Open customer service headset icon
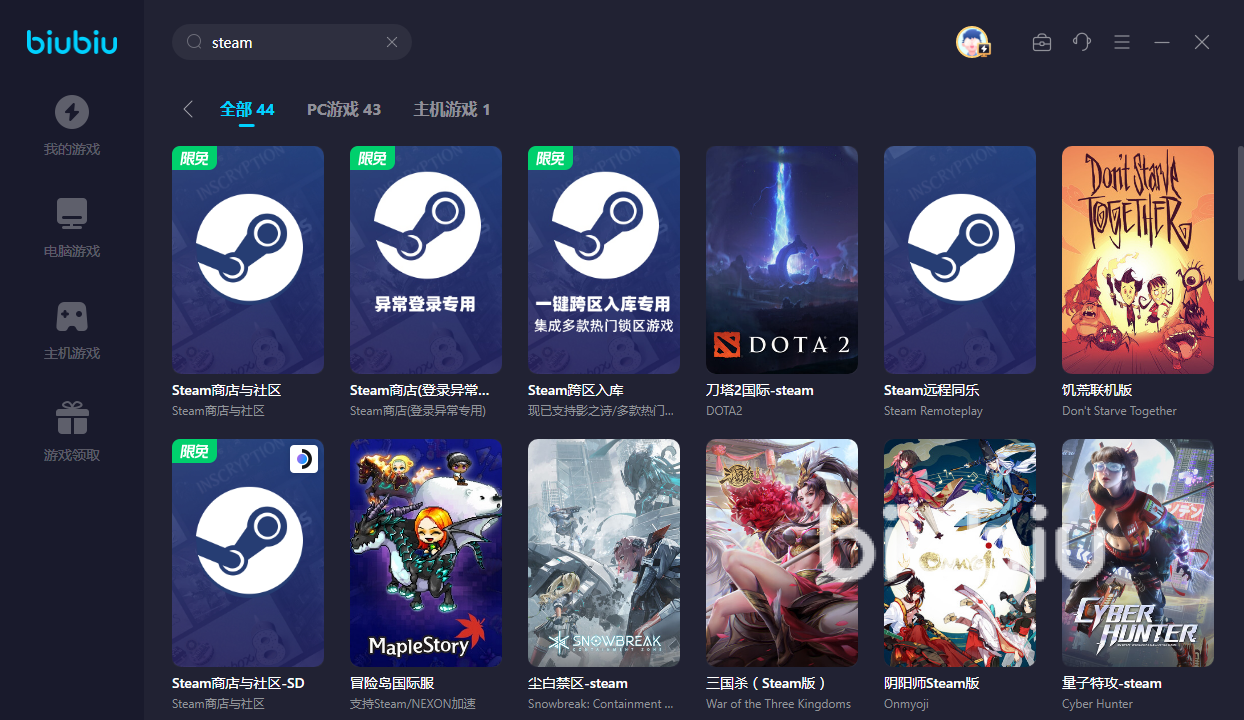Screen dimensions: 1244x720 pyautogui.click(x=1081, y=42)
